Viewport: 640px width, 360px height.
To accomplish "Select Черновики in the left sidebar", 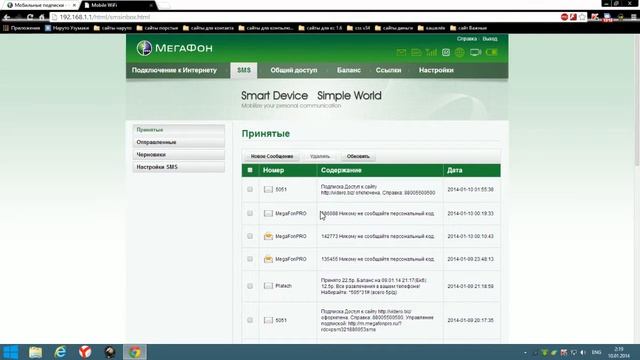I will click(x=179, y=155).
